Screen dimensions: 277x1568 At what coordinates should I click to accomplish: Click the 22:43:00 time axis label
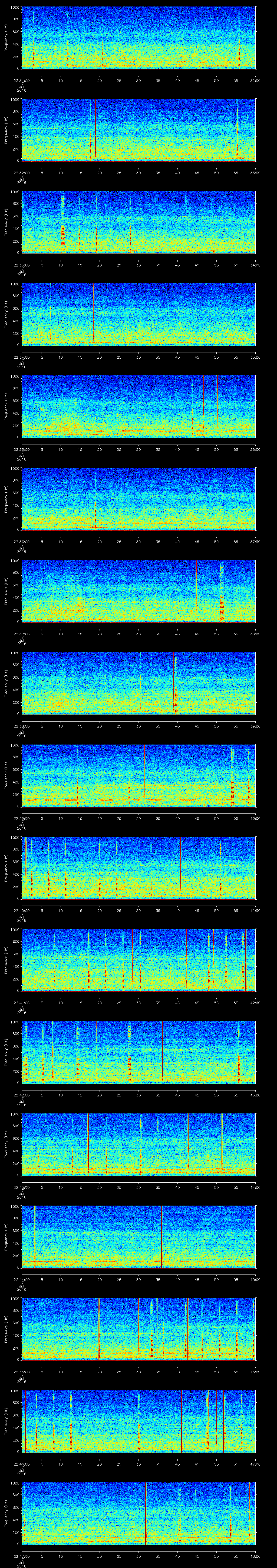coord(21,1187)
